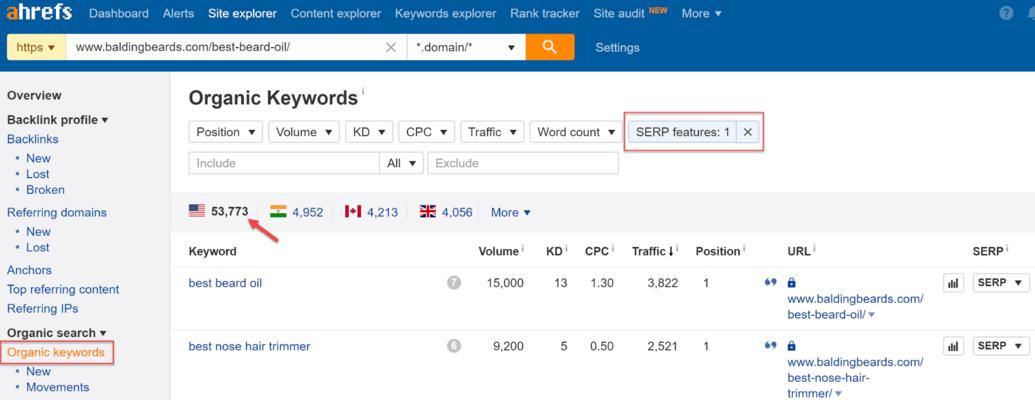Click the info icon next to the SERP column

1007,249
